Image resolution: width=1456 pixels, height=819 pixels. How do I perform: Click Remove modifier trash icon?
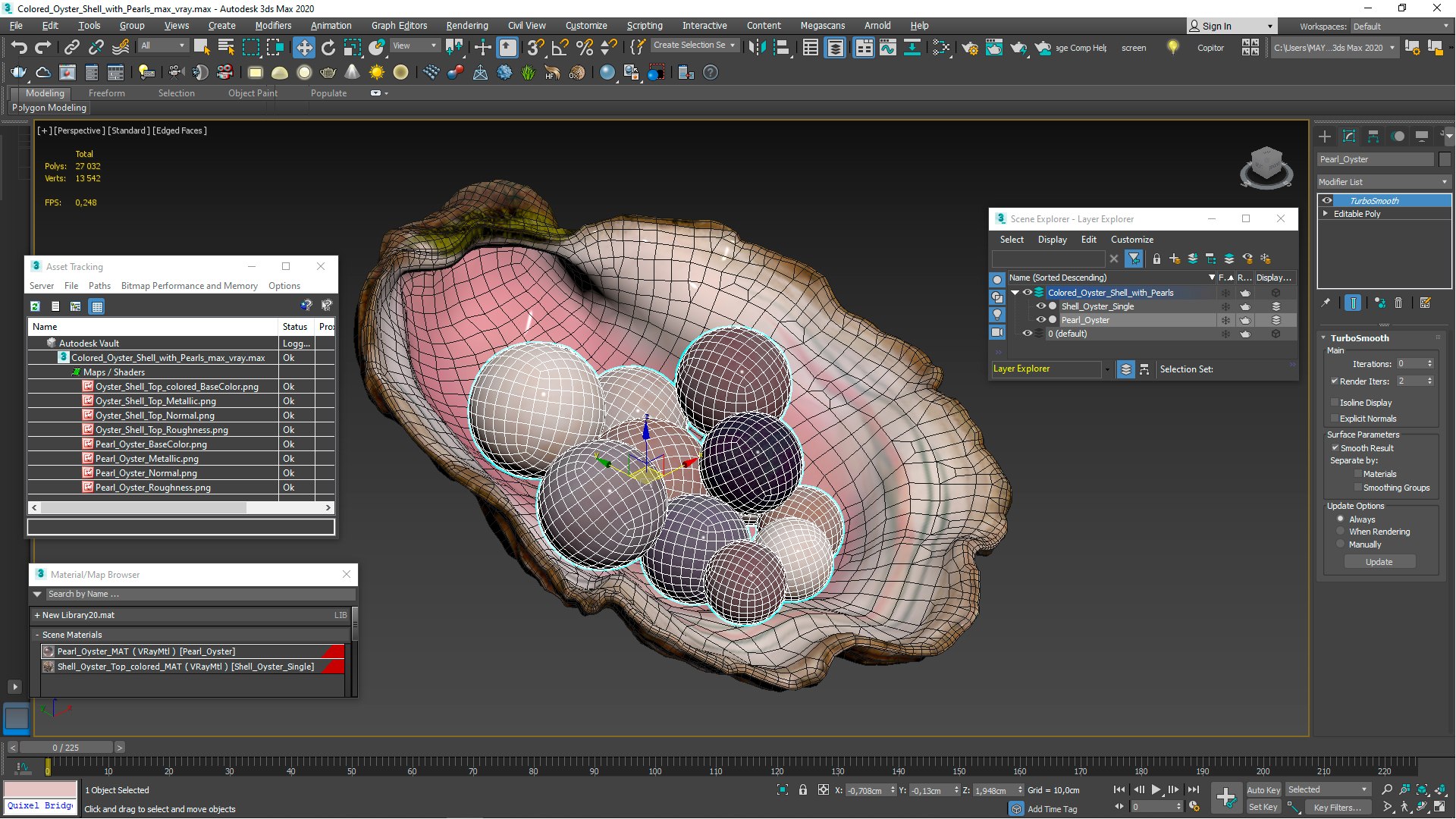(x=1398, y=303)
